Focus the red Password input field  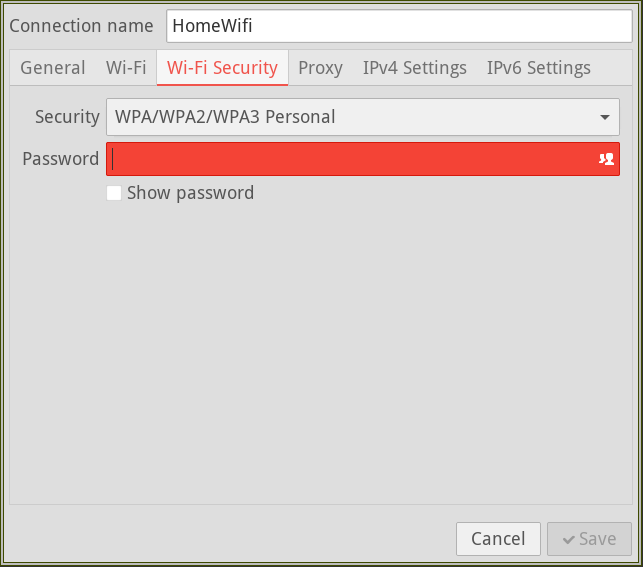pyautogui.click(x=350, y=159)
